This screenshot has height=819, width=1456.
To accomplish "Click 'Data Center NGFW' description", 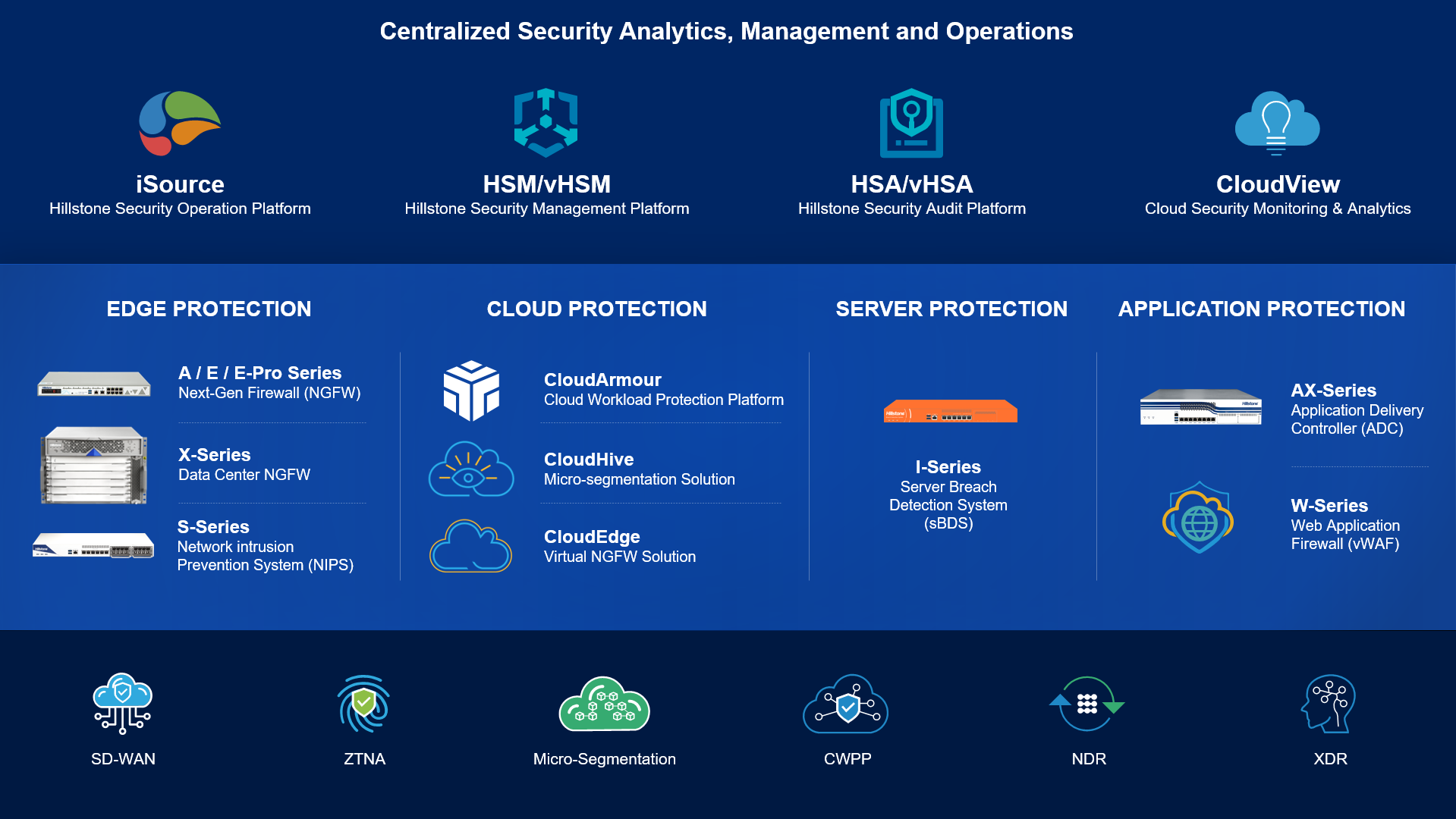I will [x=244, y=475].
